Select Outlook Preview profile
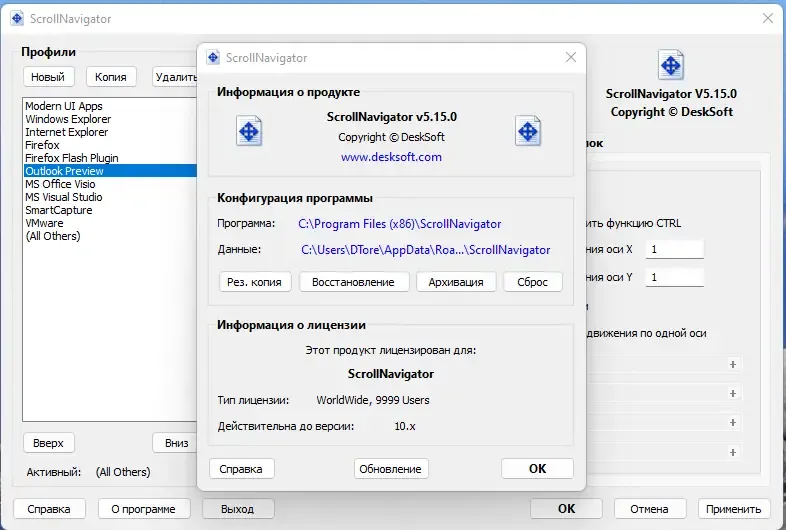Screen dimensions: 786x530 pos(110,171)
